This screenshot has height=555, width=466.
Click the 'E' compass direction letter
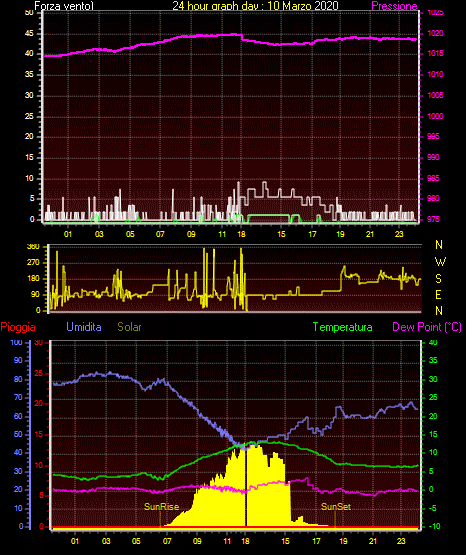point(438,294)
